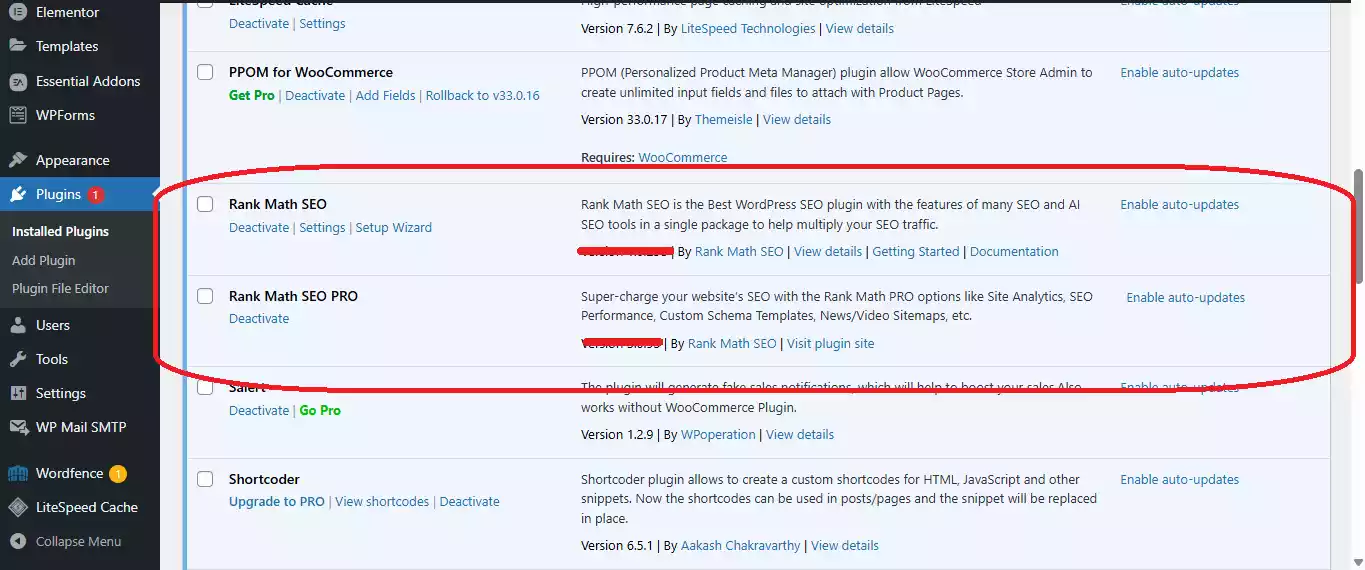Deactivate PPOM for WooCommerce
1365x570 pixels.
pyautogui.click(x=315, y=95)
